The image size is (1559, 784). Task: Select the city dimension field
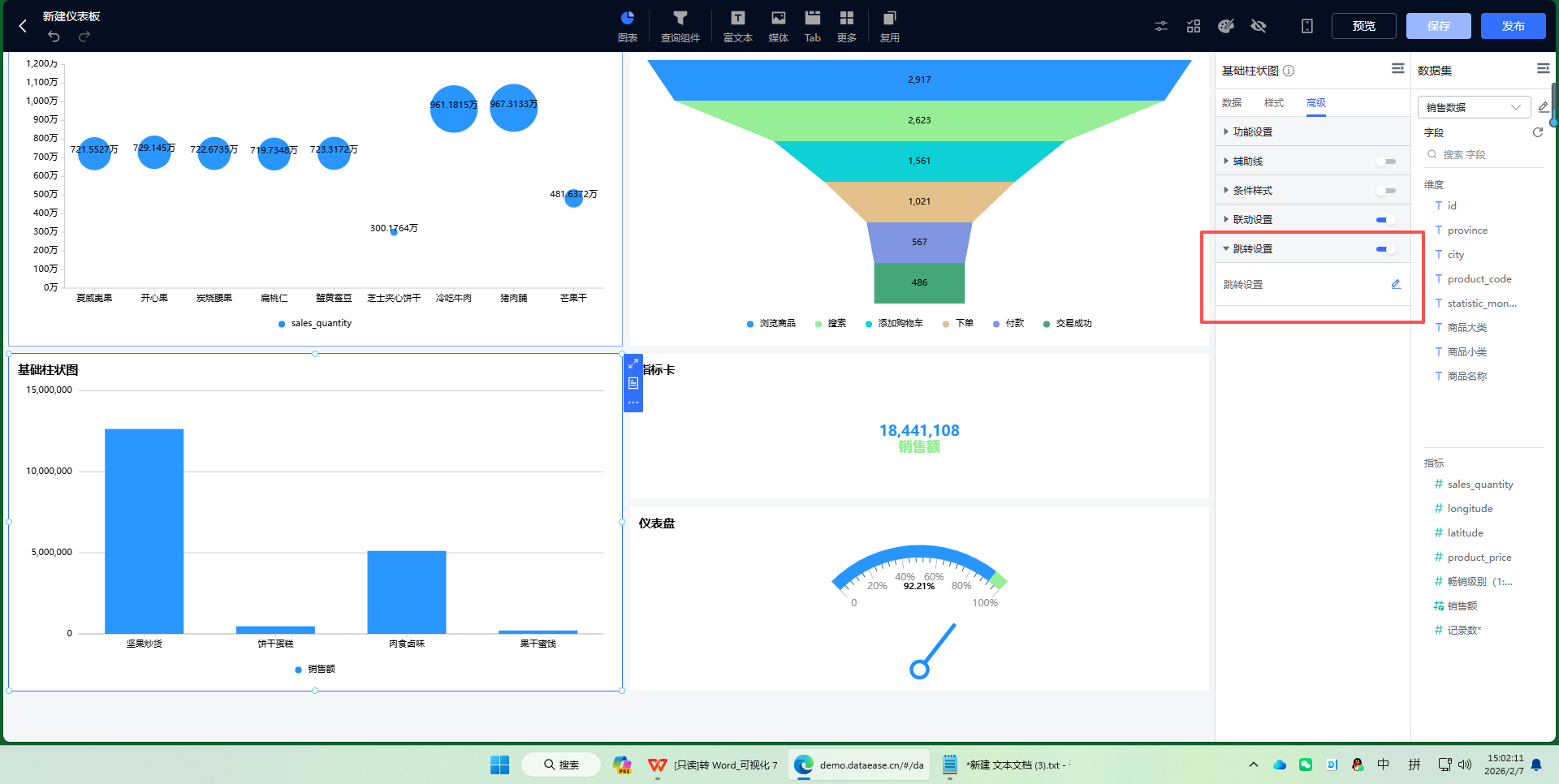coord(1455,255)
